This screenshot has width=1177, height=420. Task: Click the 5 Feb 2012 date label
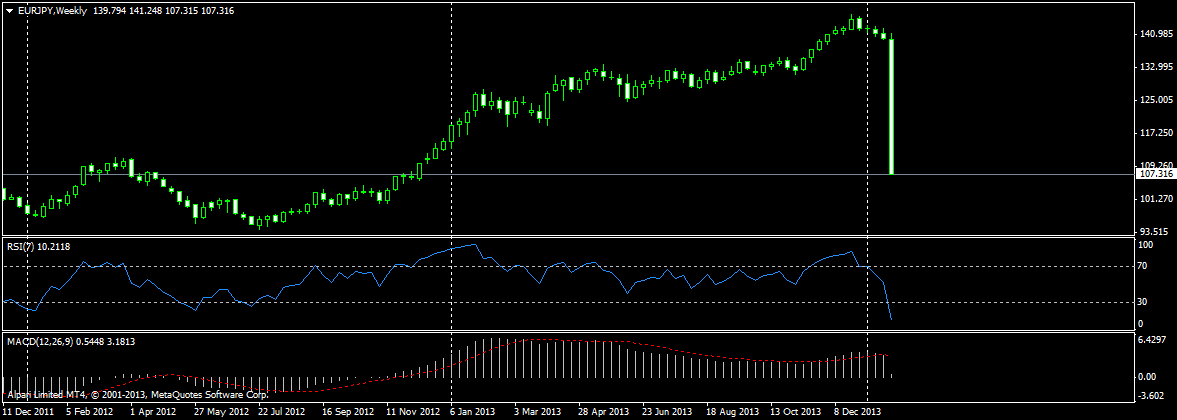(89, 412)
